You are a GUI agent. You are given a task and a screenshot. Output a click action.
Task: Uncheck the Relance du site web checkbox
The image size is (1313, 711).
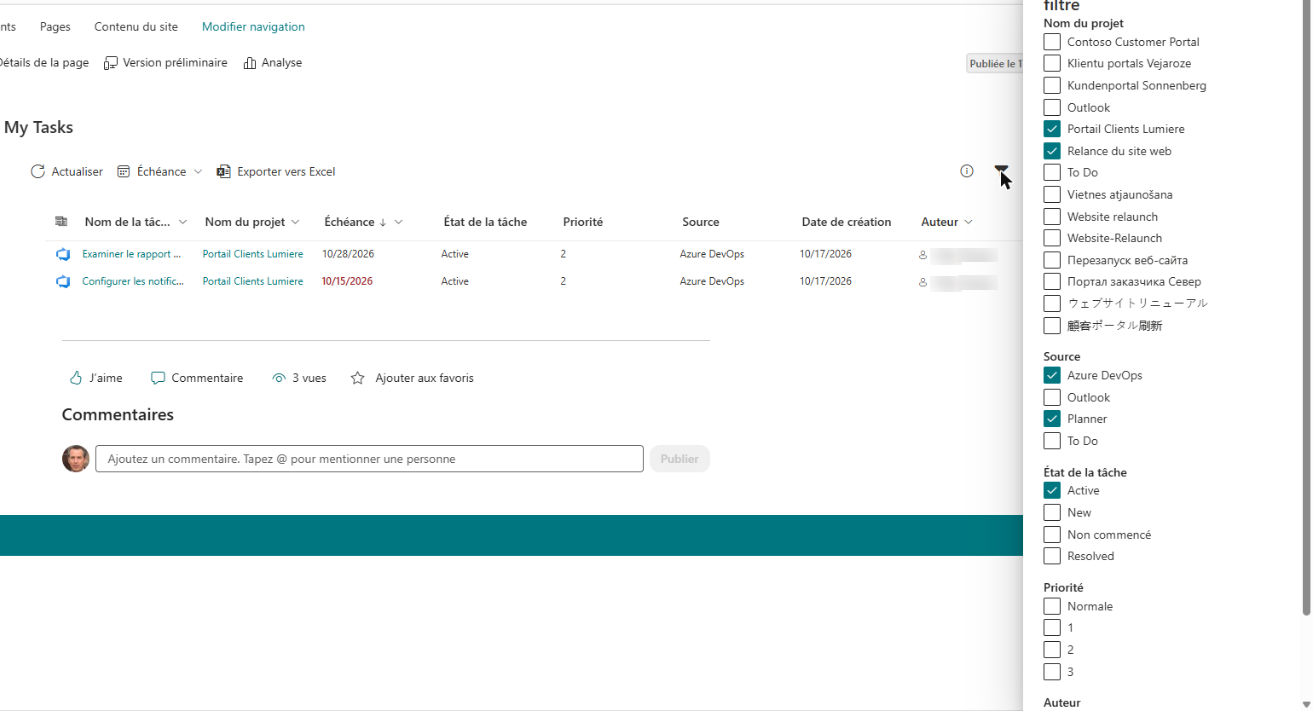pyautogui.click(x=1052, y=151)
